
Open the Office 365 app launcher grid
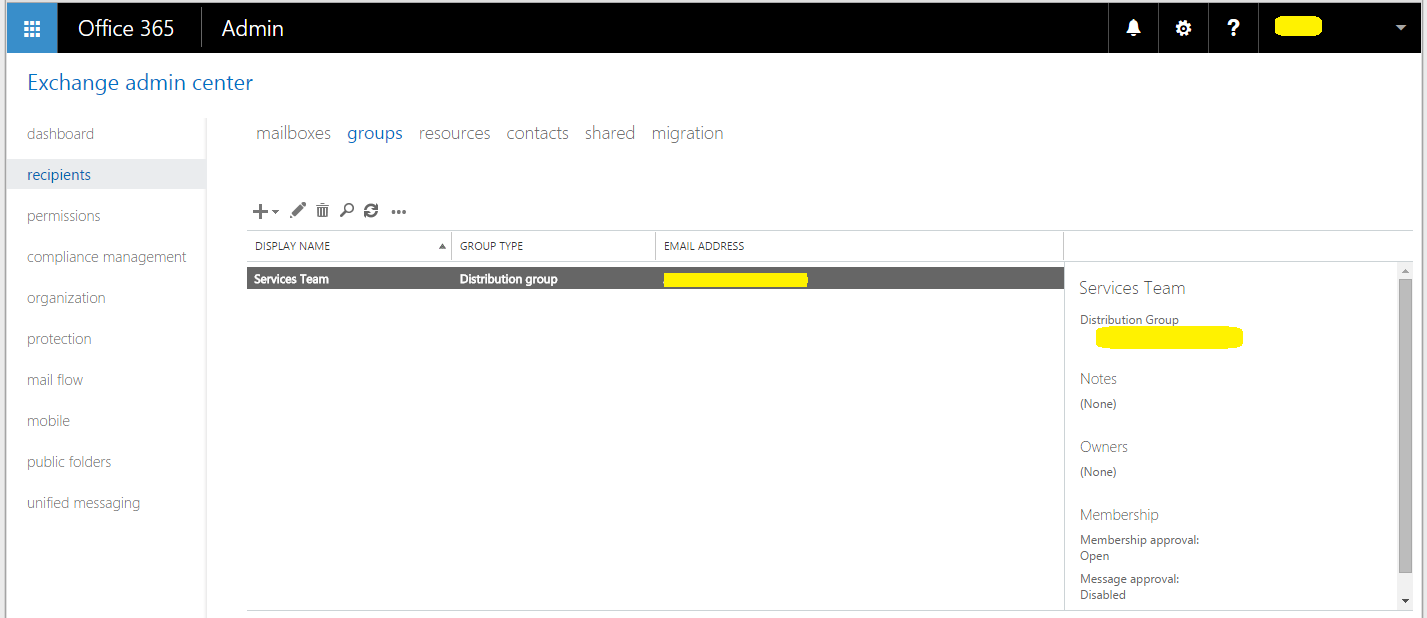pyautogui.click(x=30, y=27)
